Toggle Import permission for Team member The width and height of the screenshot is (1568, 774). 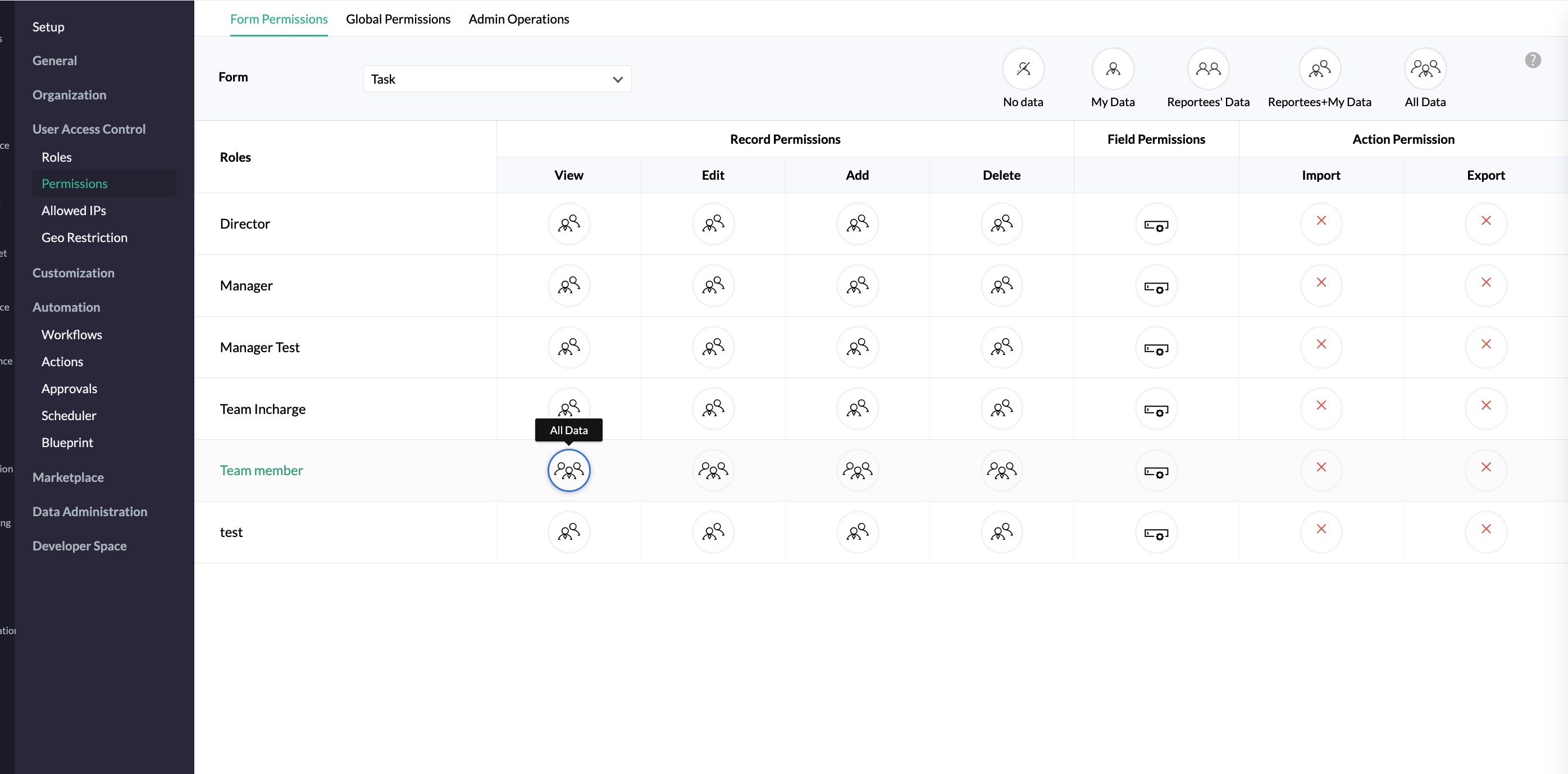coord(1321,468)
